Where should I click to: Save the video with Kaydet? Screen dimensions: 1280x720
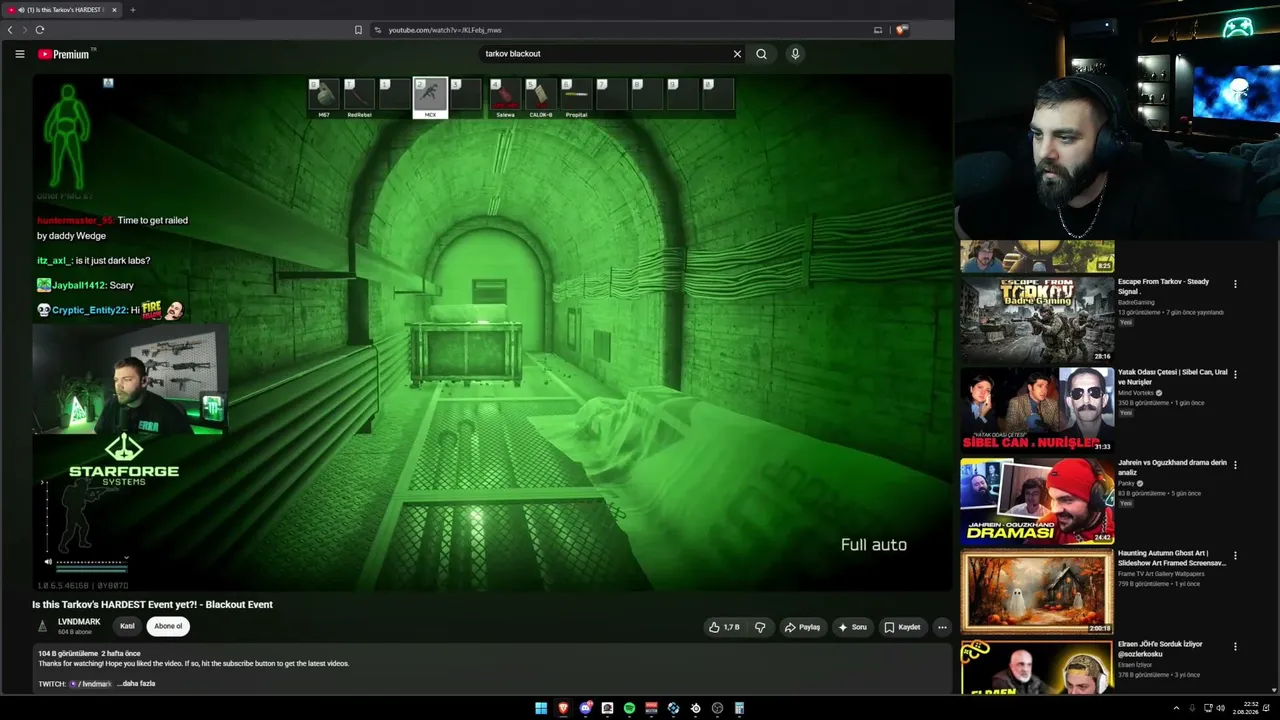(902, 627)
